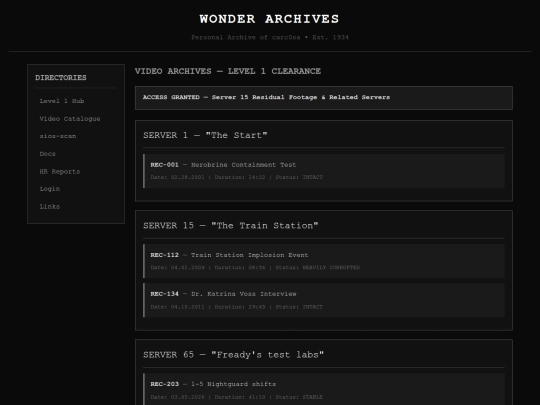The width and height of the screenshot is (540, 405).
Task: Open the Level 1 Hub directory link
Action: (x=62, y=101)
